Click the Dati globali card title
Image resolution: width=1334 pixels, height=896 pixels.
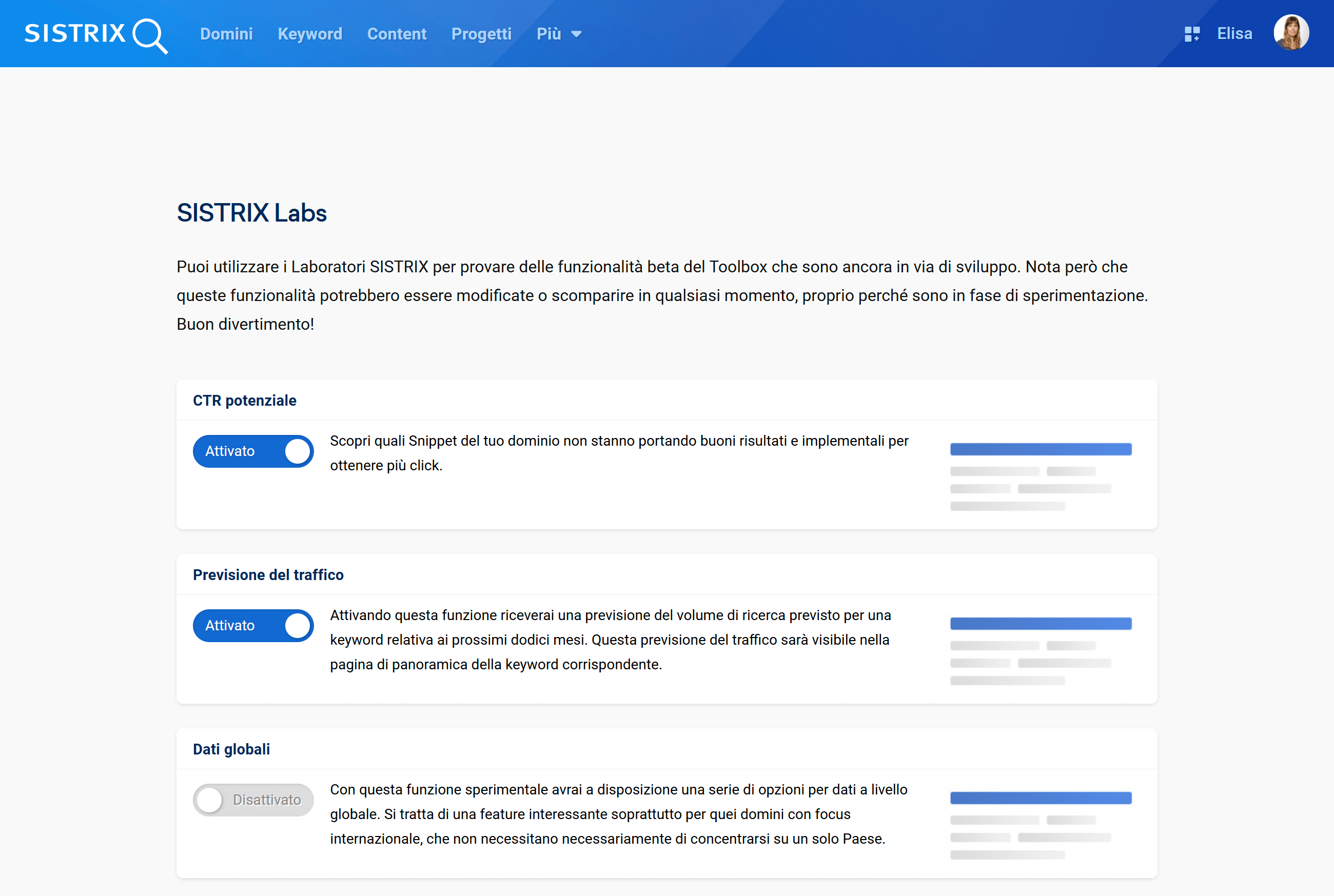point(231,749)
